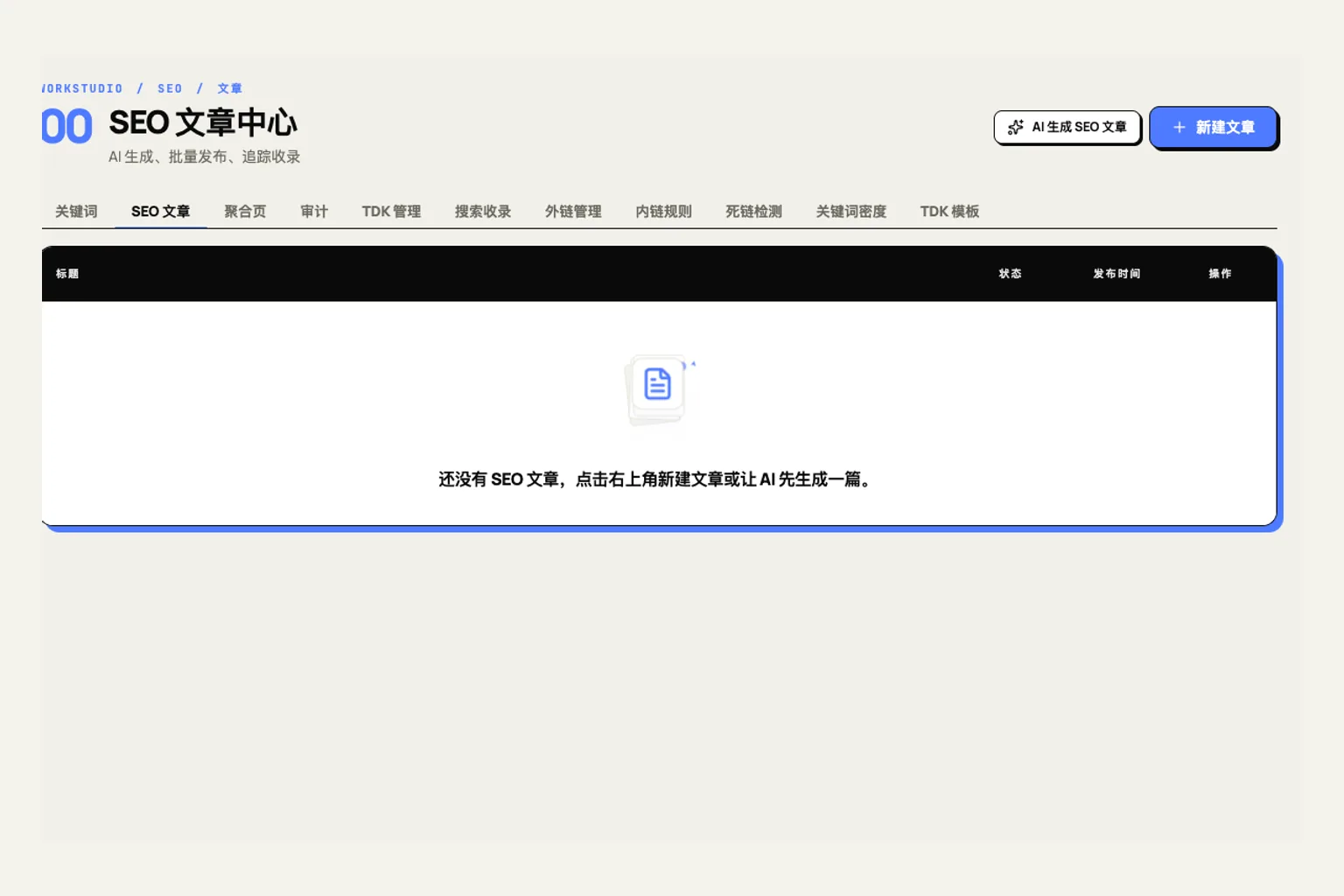
Task: Click the WORKSTUDIO breadcrumb link
Action: click(x=82, y=88)
